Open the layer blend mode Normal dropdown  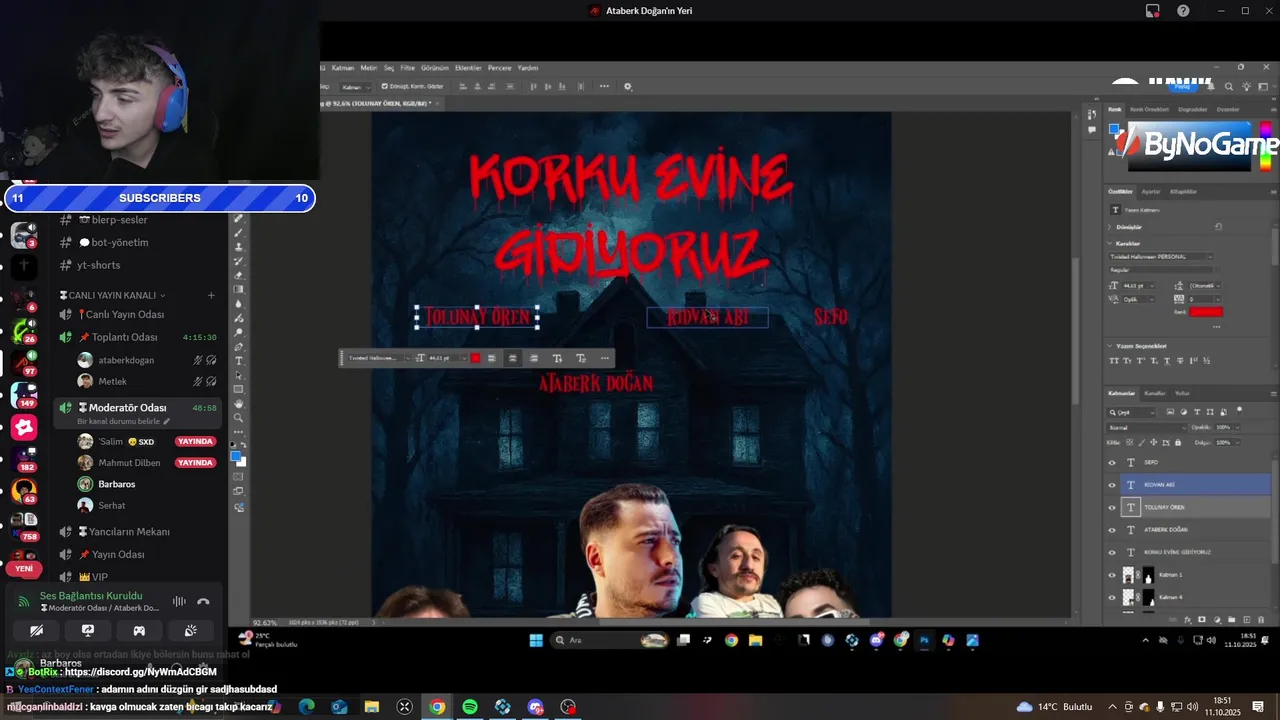(x=1146, y=427)
